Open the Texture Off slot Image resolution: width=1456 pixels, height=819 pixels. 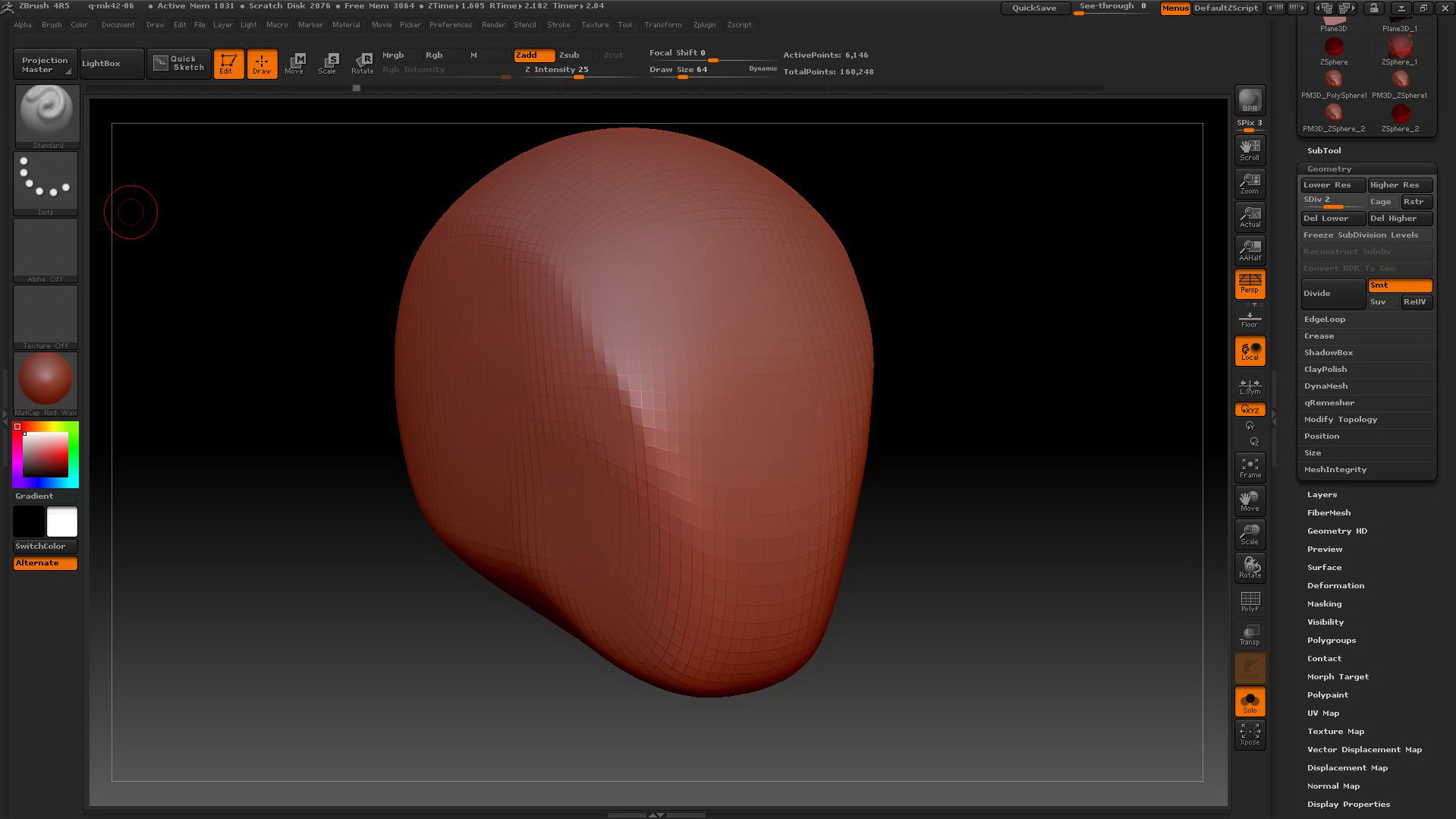46,317
